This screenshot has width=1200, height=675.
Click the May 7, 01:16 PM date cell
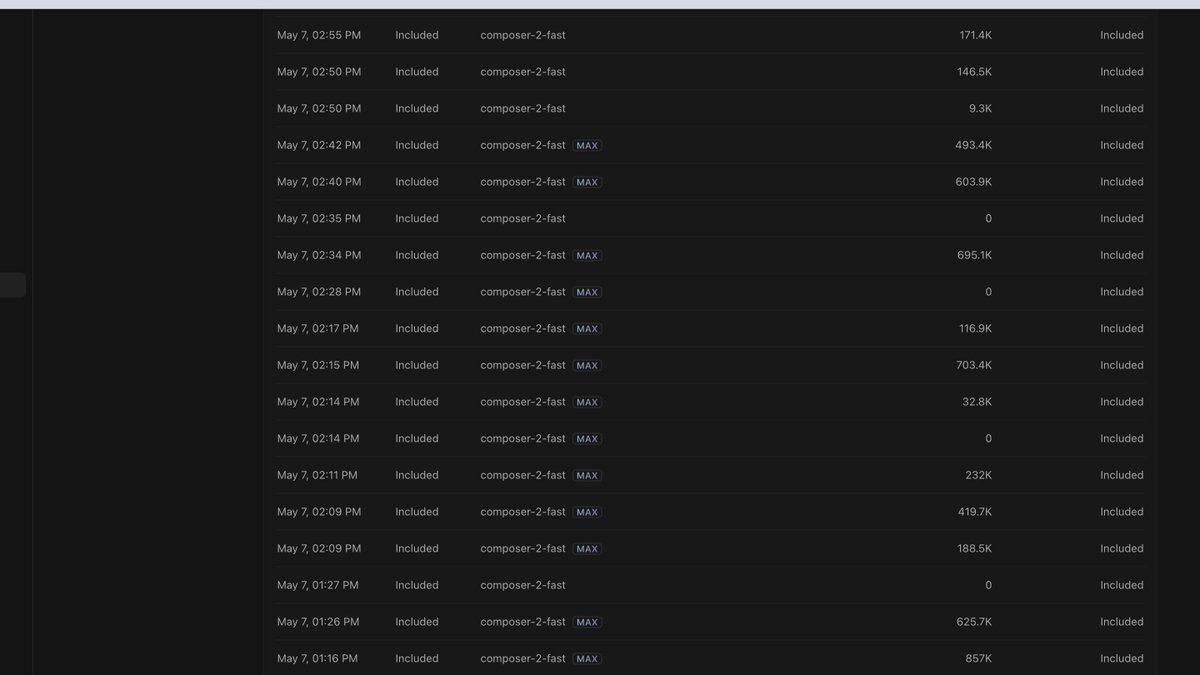(317, 658)
